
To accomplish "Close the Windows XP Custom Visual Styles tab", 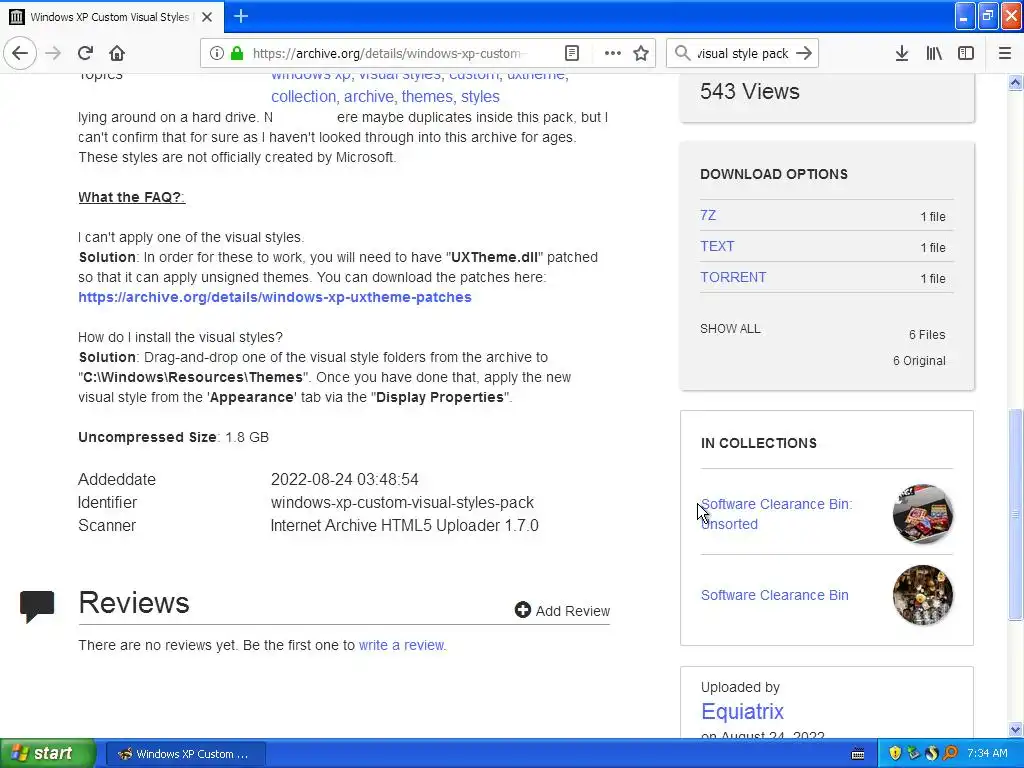I will coord(207,17).
